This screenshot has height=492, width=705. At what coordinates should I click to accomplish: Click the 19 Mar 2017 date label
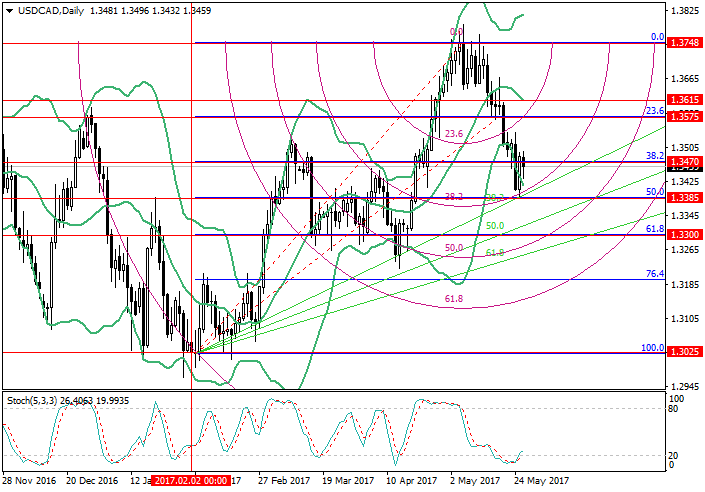pos(348,481)
